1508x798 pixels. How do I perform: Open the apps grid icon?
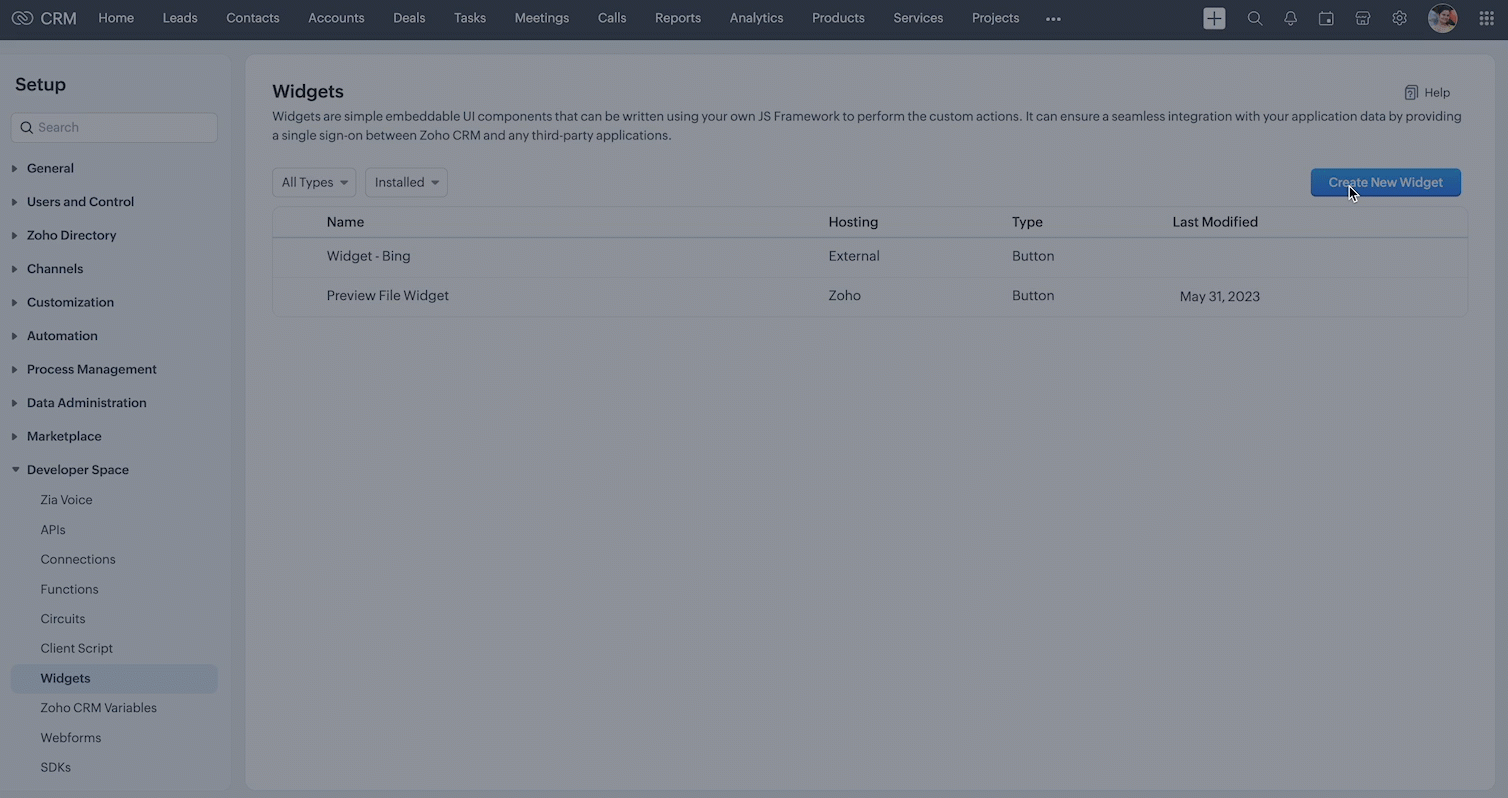click(1486, 18)
